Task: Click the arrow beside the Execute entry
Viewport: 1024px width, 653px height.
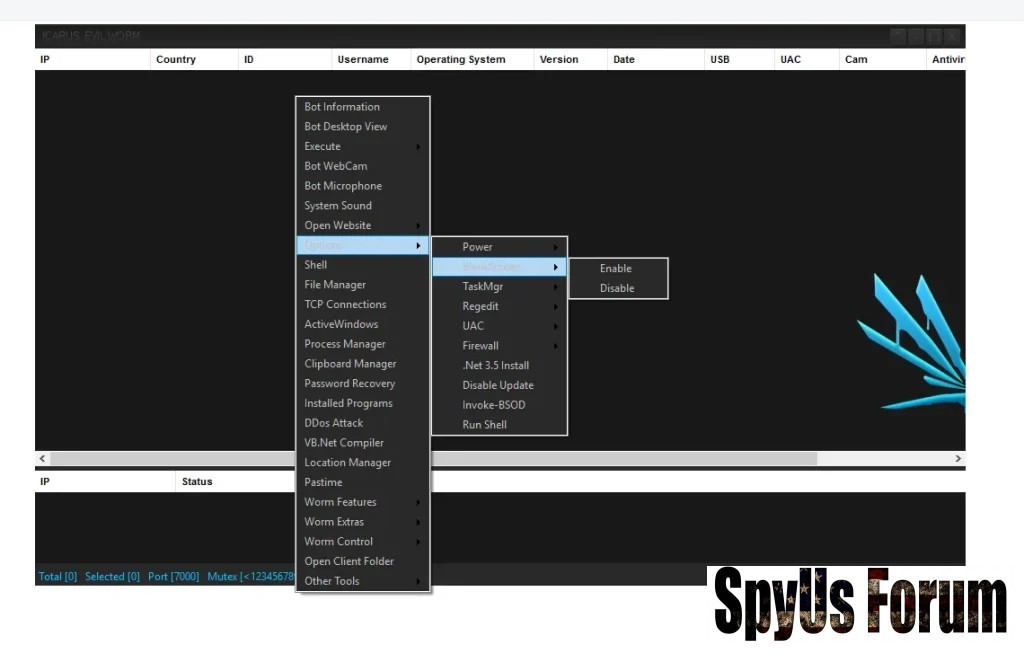Action: coord(418,147)
